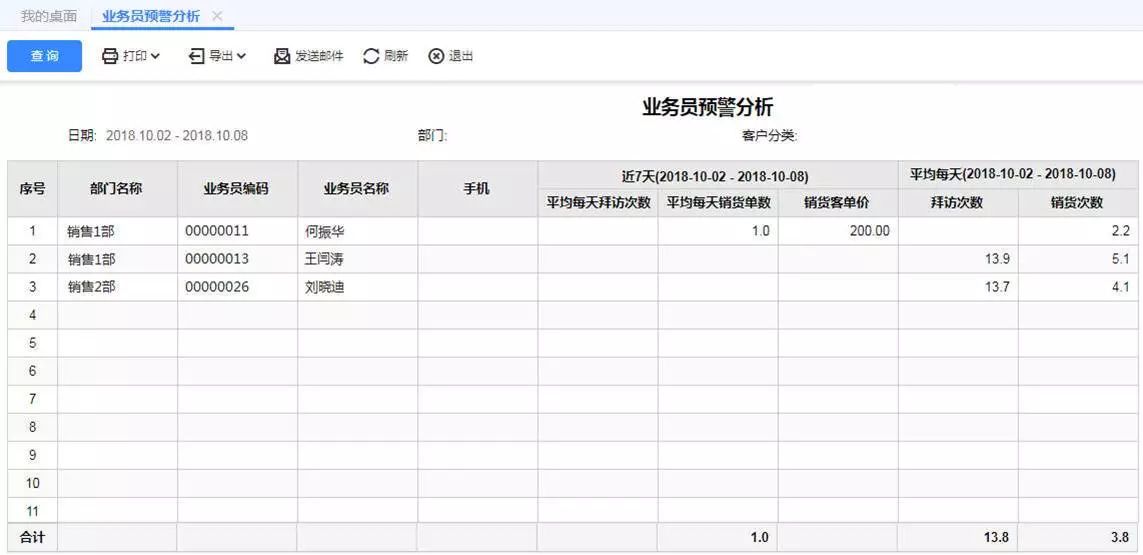Image resolution: width=1143 pixels, height=555 pixels.
Task: Switch to the 我的桌面 tab
Action: tap(49, 16)
